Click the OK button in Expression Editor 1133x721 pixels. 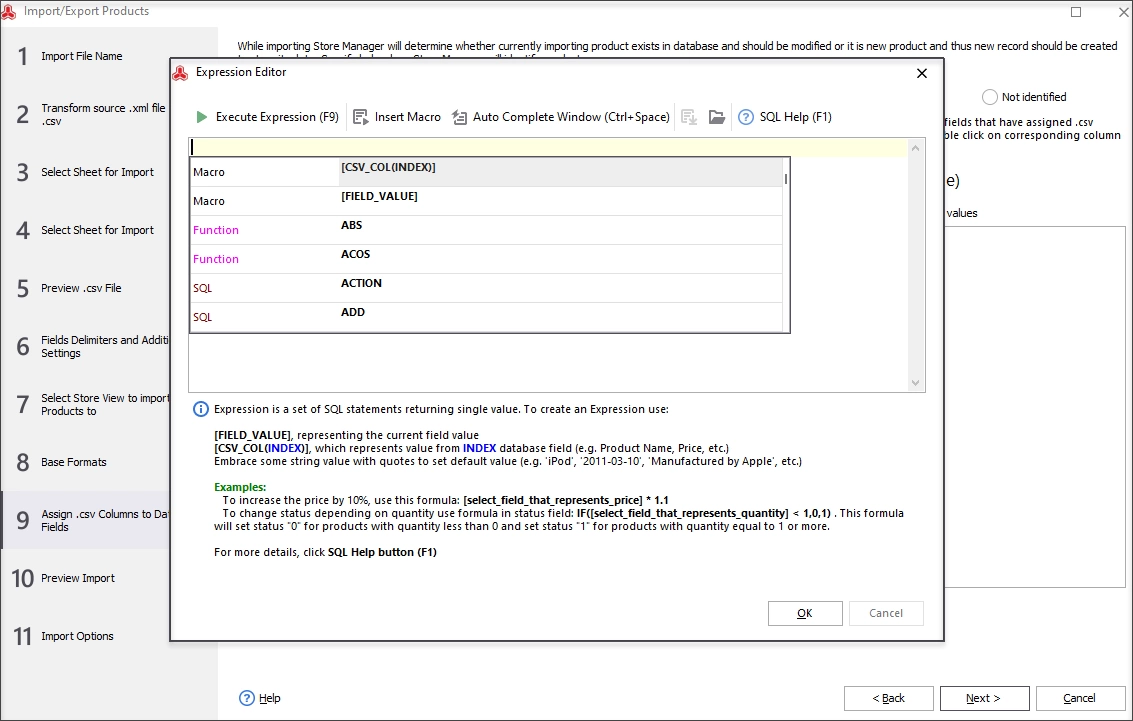(x=805, y=613)
